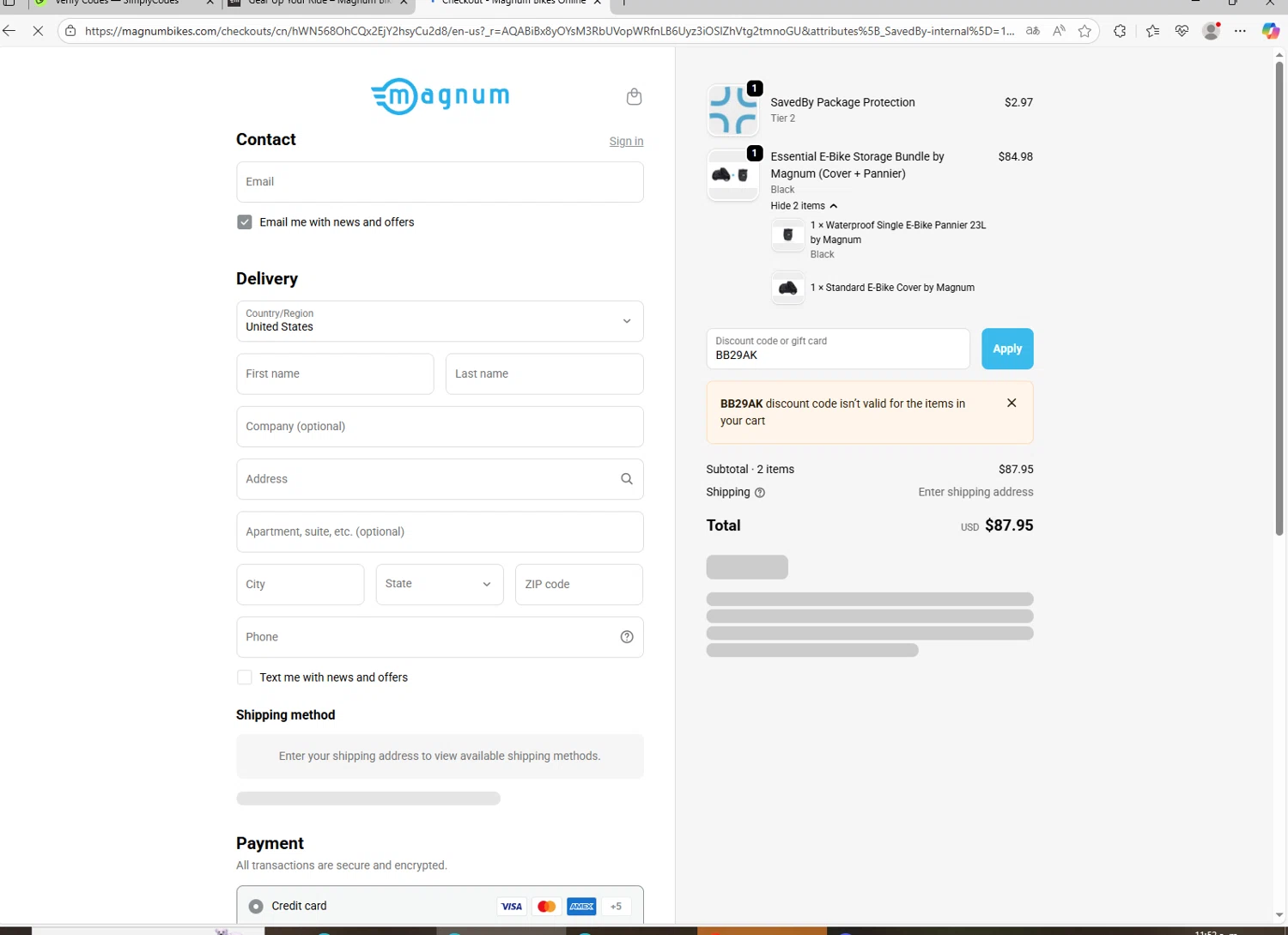Image resolution: width=1288 pixels, height=935 pixels.
Task: Click the page vertical scrollbar
Action: coord(1279,297)
